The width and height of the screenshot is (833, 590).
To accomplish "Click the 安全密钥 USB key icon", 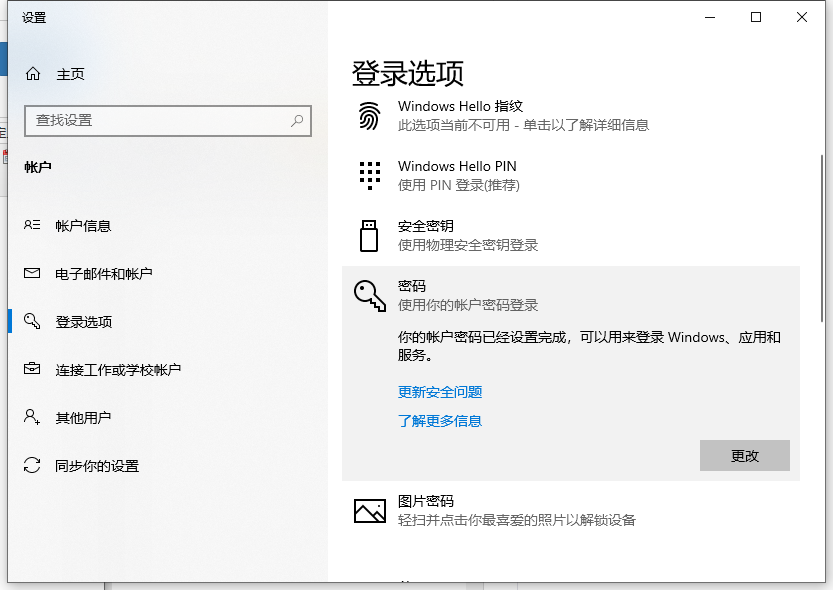I will (x=370, y=234).
